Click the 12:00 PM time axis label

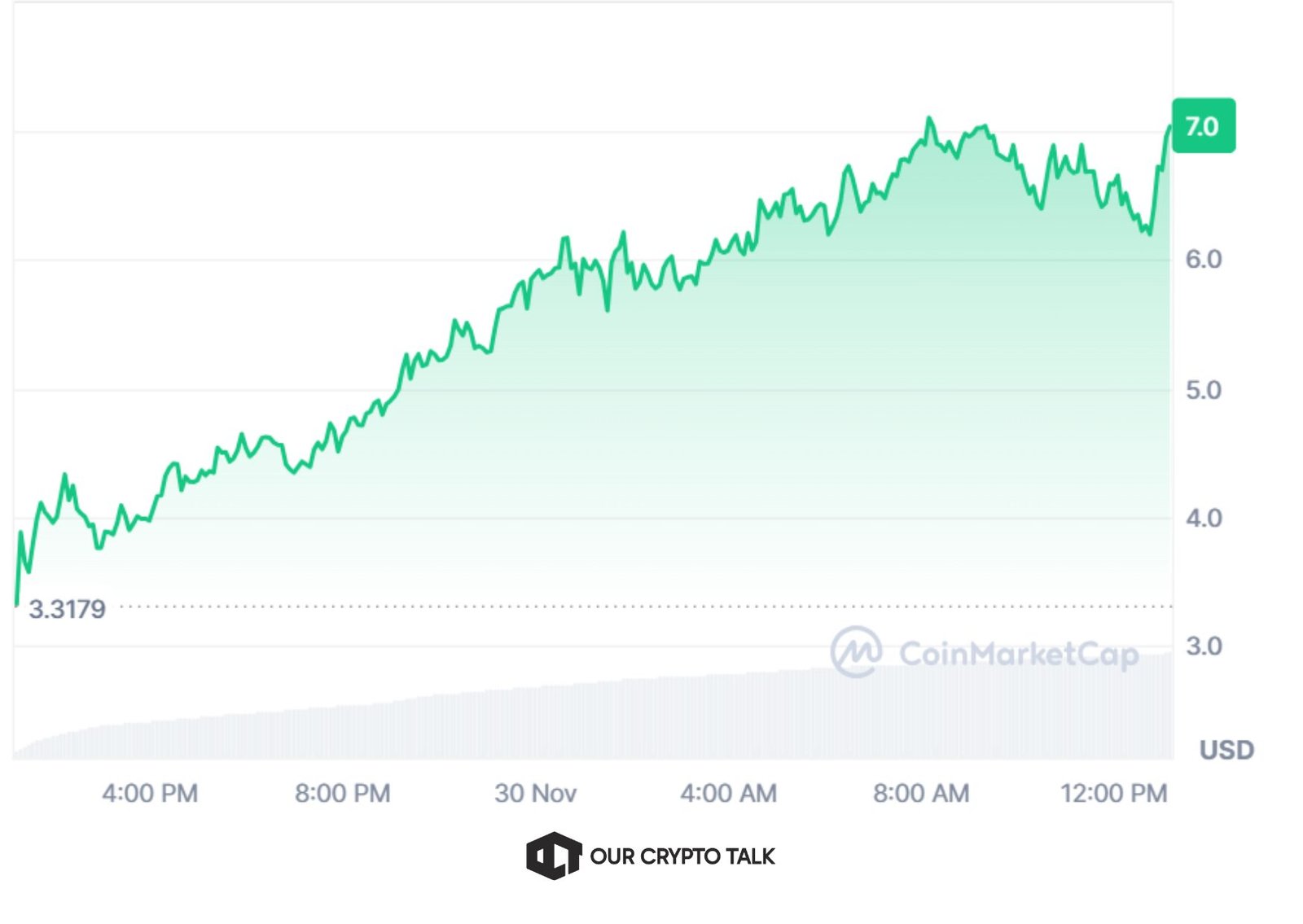tap(1113, 793)
